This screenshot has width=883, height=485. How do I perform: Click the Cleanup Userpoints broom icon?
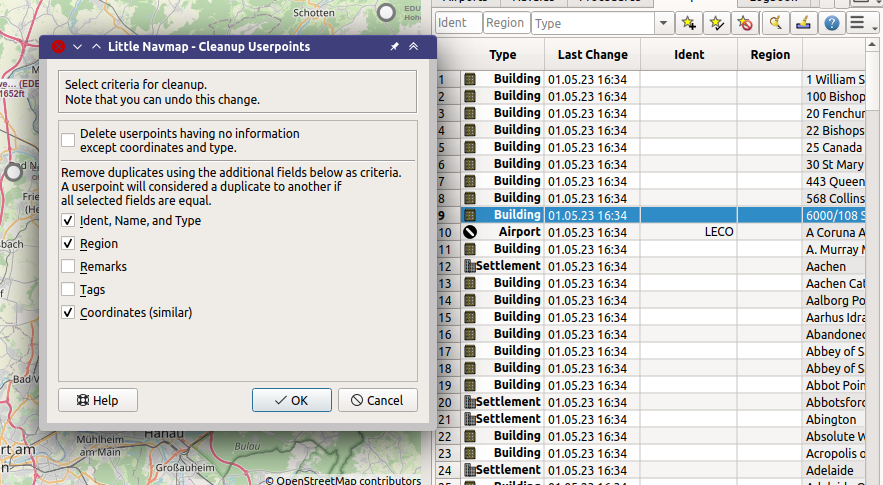[804, 23]
